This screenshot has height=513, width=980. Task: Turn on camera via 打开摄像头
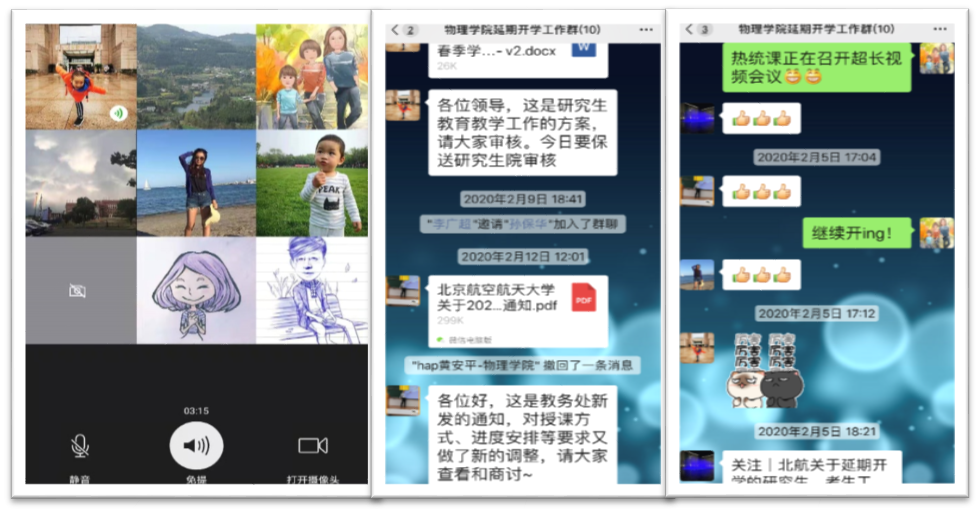point(313,446)
